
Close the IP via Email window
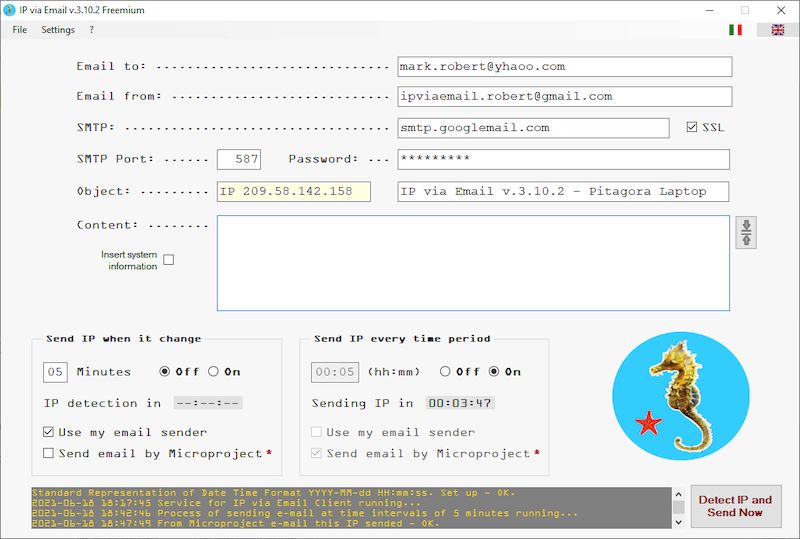tap(781, 10)
